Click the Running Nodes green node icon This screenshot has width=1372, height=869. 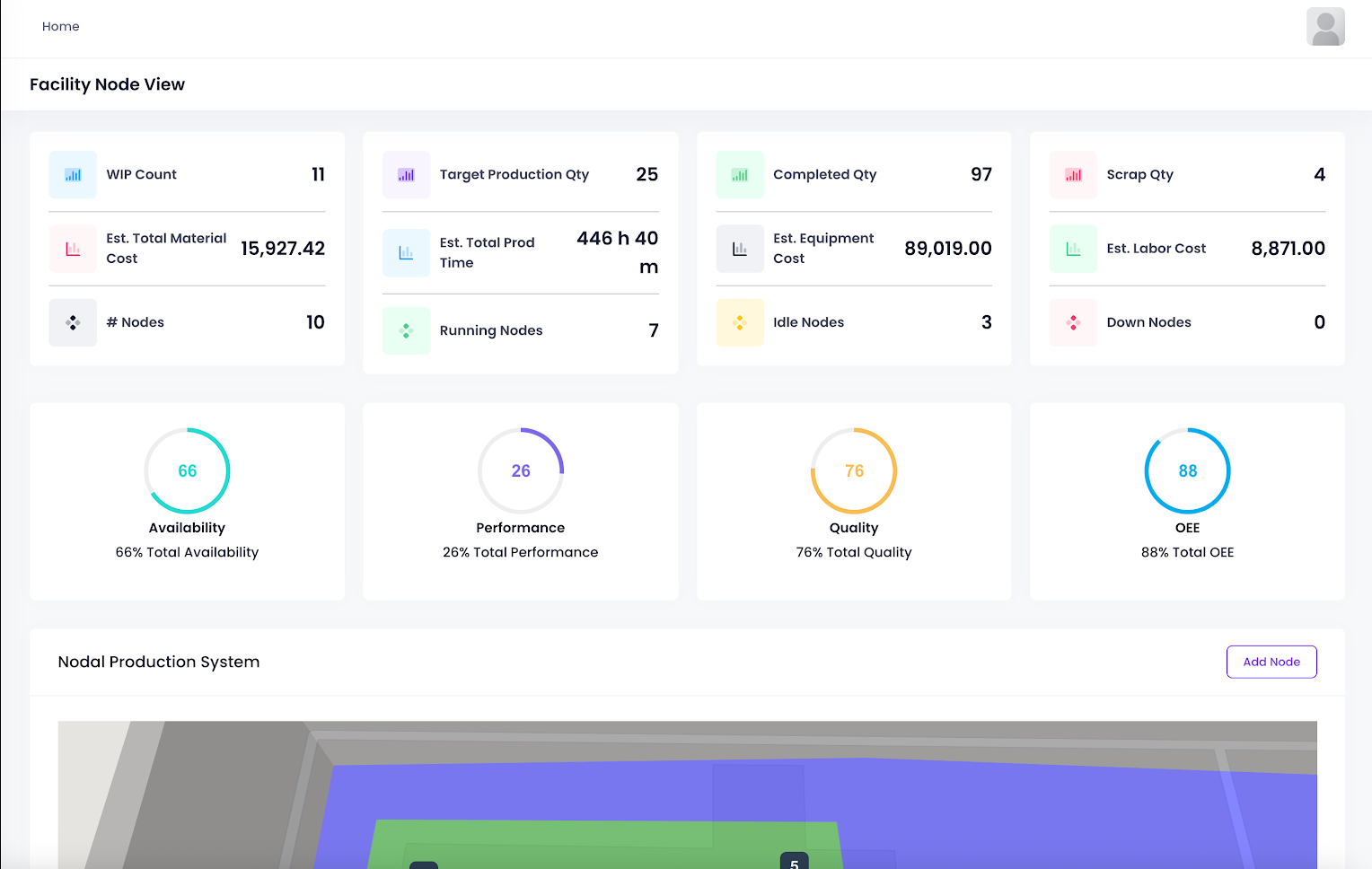406,330
